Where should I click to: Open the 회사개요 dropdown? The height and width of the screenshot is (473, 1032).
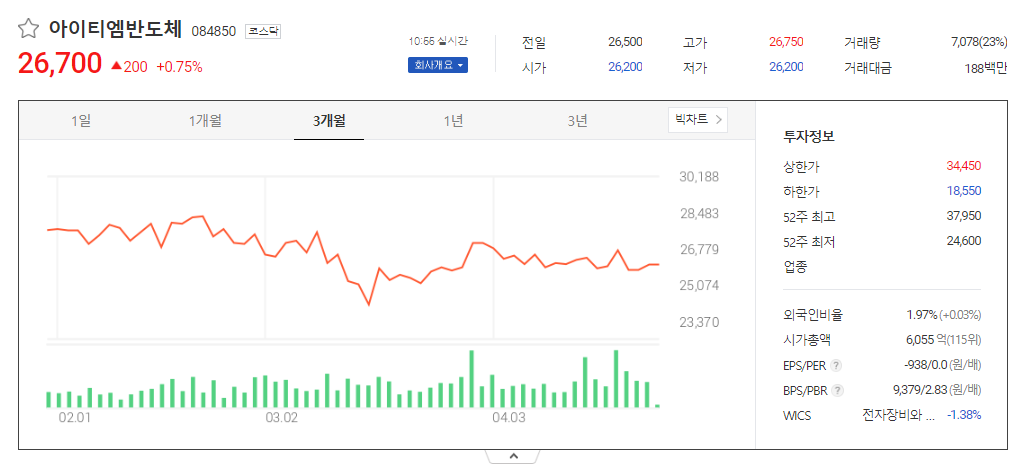click(x=438, y=66)
